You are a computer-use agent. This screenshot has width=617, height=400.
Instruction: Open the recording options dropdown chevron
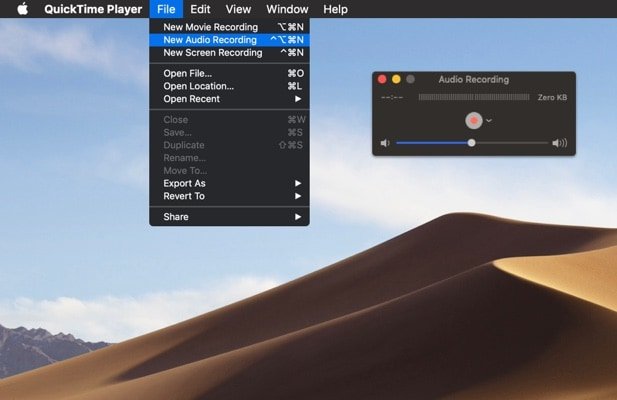pos(489,121)
